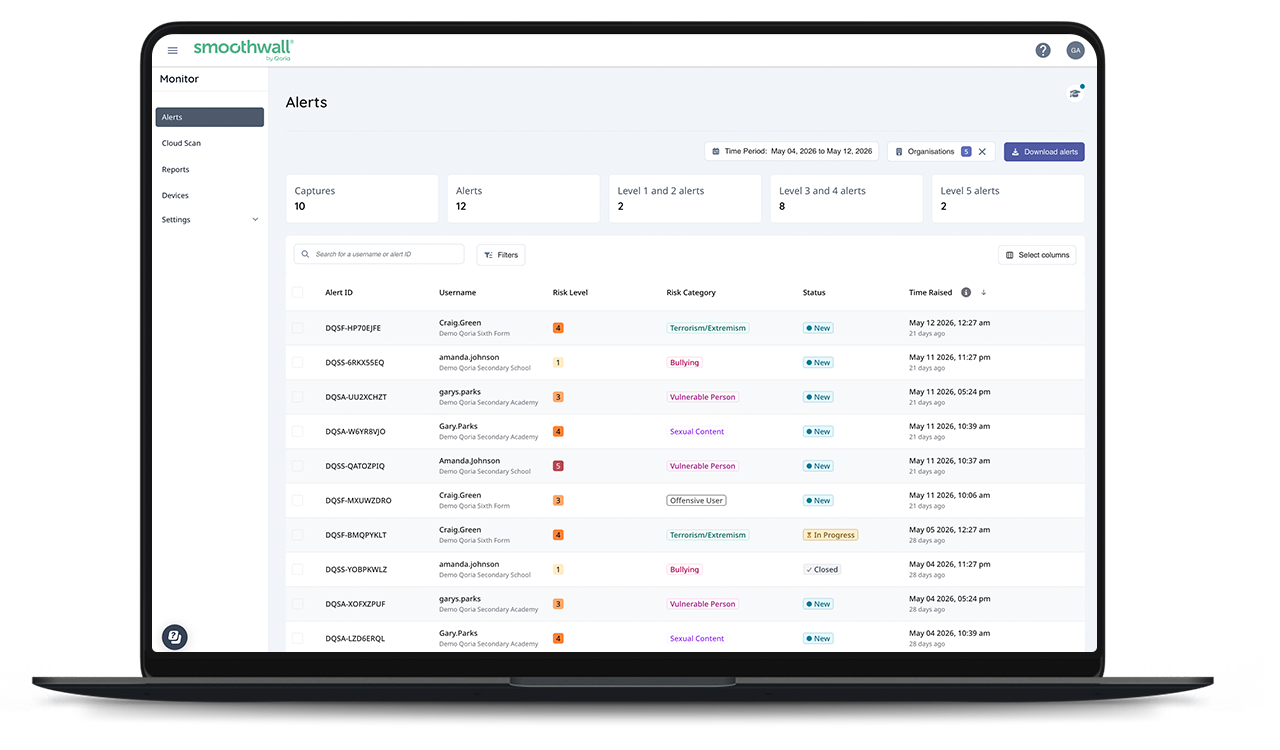The width and height of the screenshot is (1280, 750).
Task: Click the Captures summary card
Action: (362, 198)
